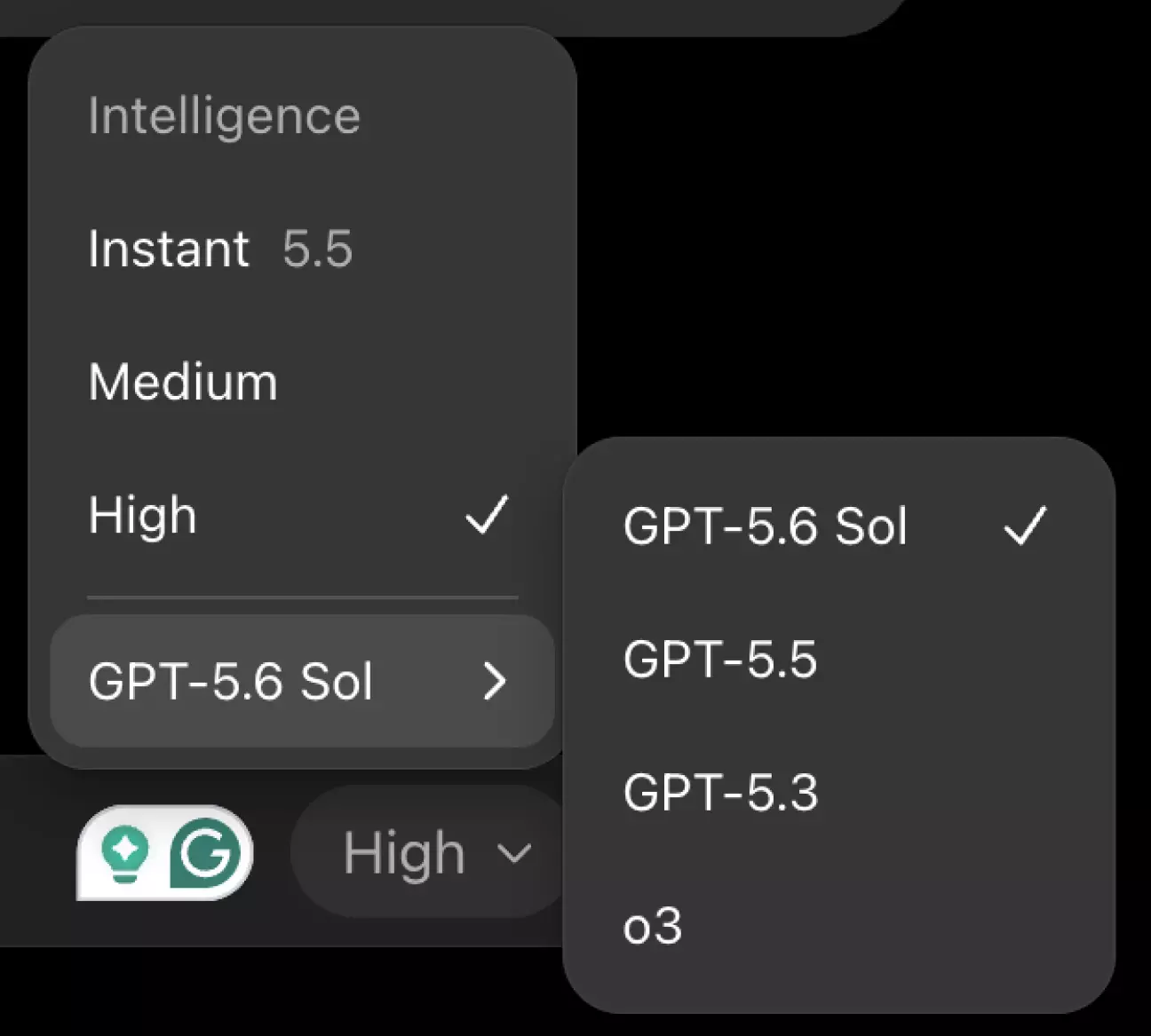The width and height of the screenshot is (1151, 1036).
Task: Click the right chevron on GPT-5.6 Sol row
Action: click(x=495, y=682)
